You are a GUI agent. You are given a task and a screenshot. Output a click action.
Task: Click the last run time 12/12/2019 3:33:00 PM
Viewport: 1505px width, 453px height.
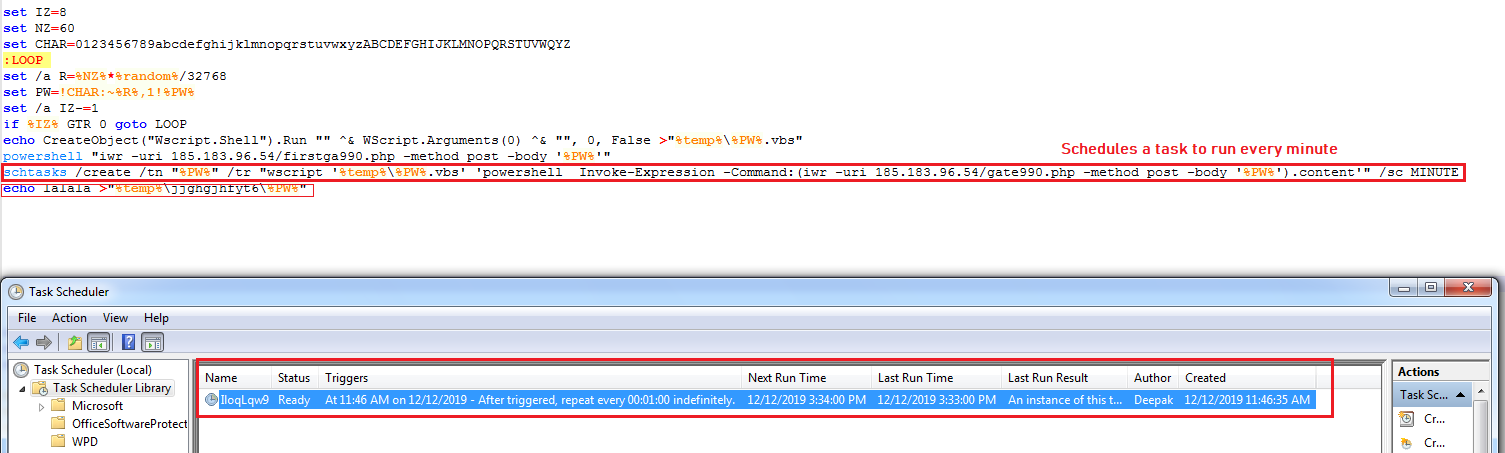click(x=936, y=399)
